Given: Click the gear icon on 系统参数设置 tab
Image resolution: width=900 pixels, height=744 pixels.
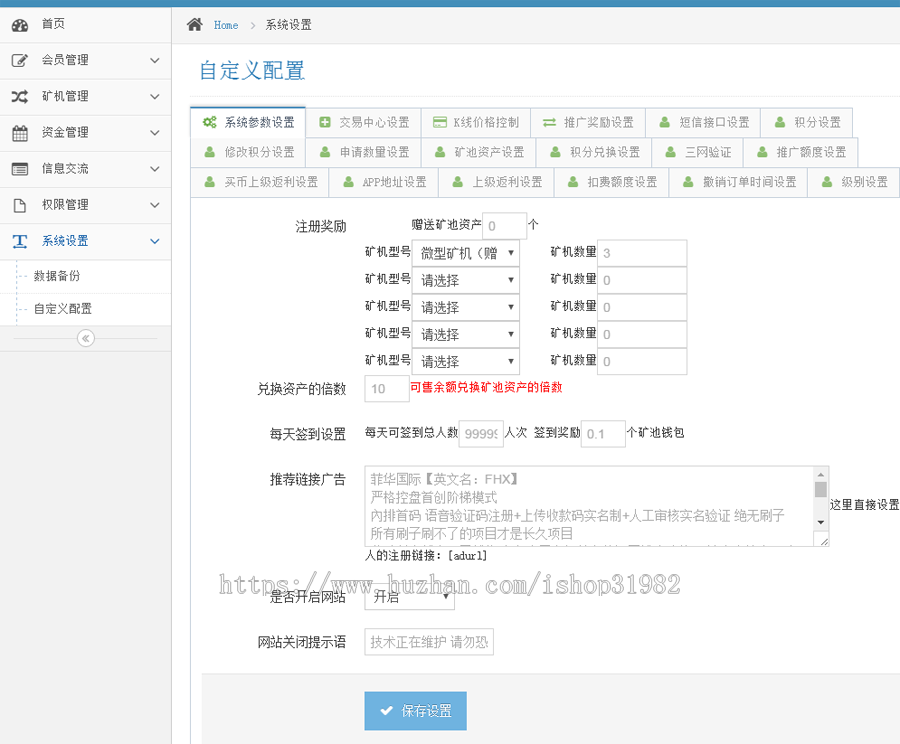Looking at the screenshot, I should coord(211,122).
